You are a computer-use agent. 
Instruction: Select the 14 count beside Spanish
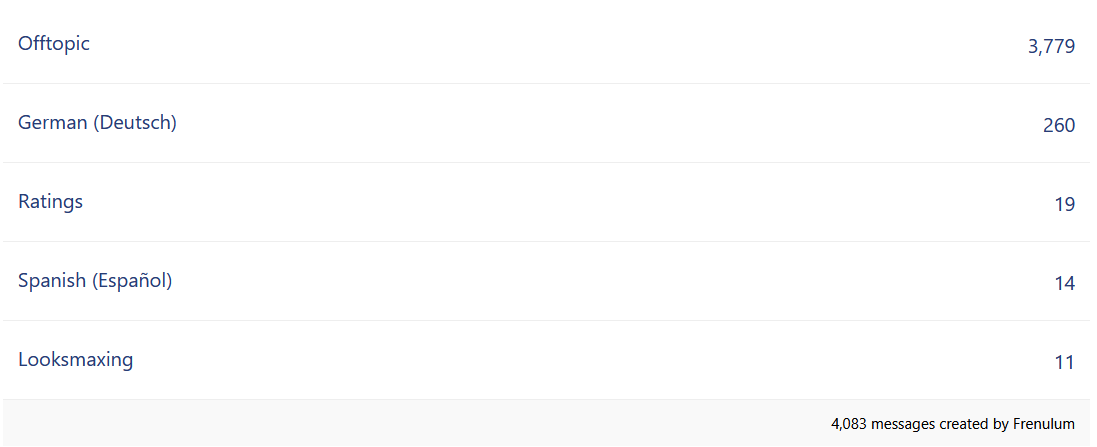click(1064, 284)
